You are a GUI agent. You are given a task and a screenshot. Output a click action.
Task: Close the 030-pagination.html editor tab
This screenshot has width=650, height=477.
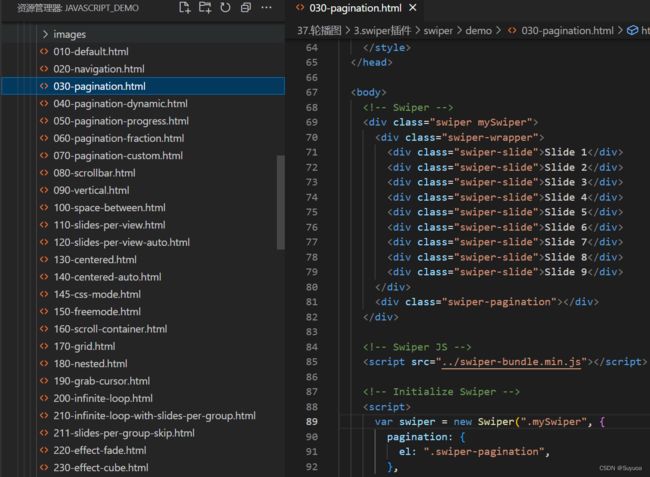[412, 8]
